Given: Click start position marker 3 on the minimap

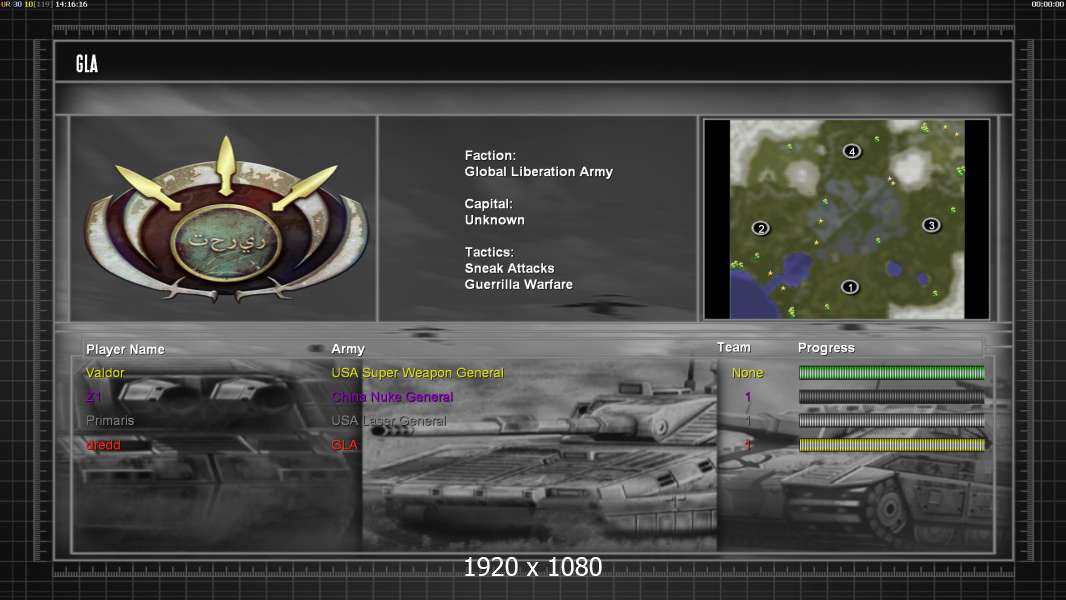Looking at the screenshot, I should [x=931, y=225].
